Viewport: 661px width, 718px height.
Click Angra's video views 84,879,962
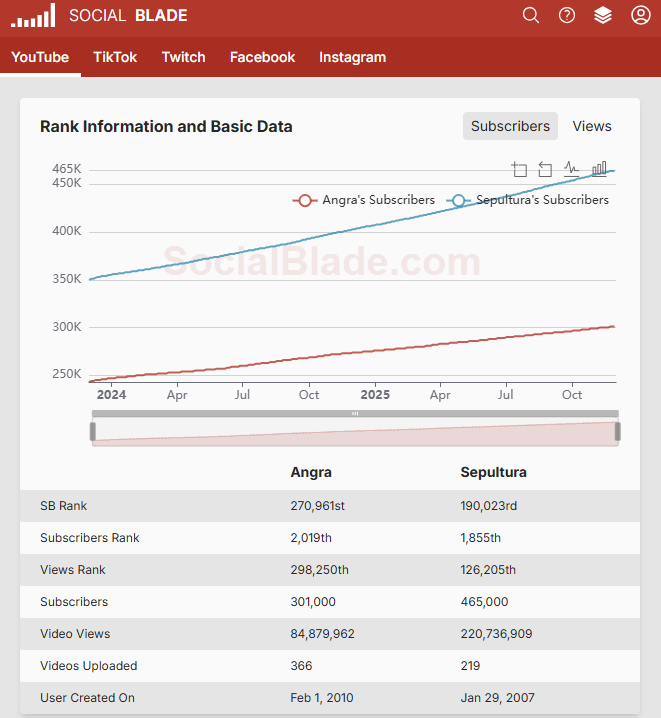(x=322, y=634)
